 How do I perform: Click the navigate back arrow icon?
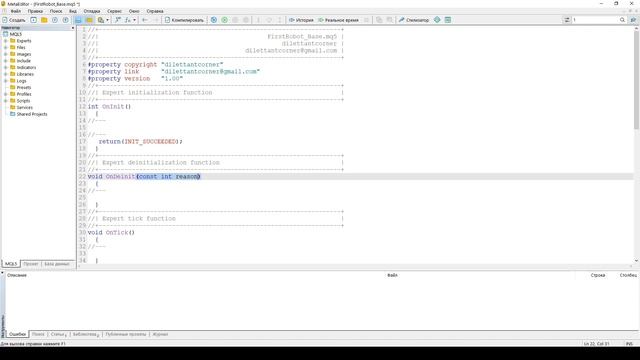[145, 20]
